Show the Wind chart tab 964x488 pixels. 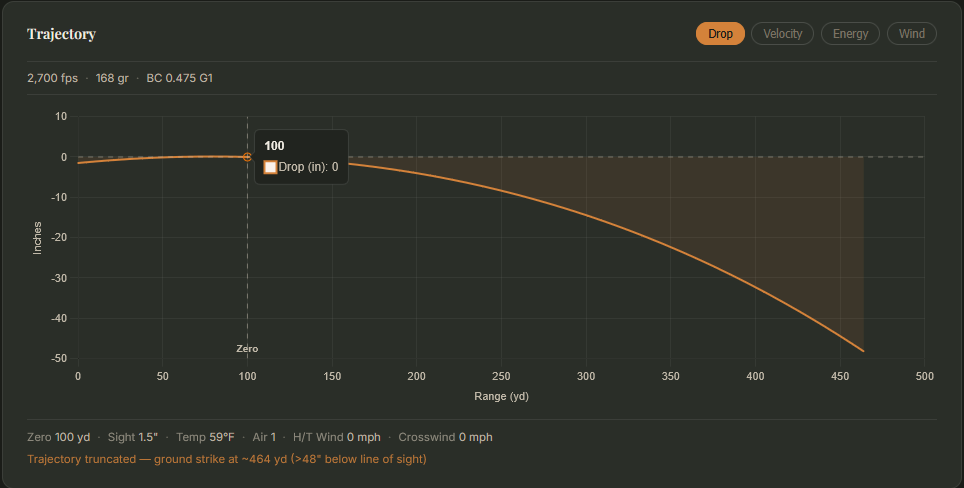pyautogui.click(x=911, y=34)
